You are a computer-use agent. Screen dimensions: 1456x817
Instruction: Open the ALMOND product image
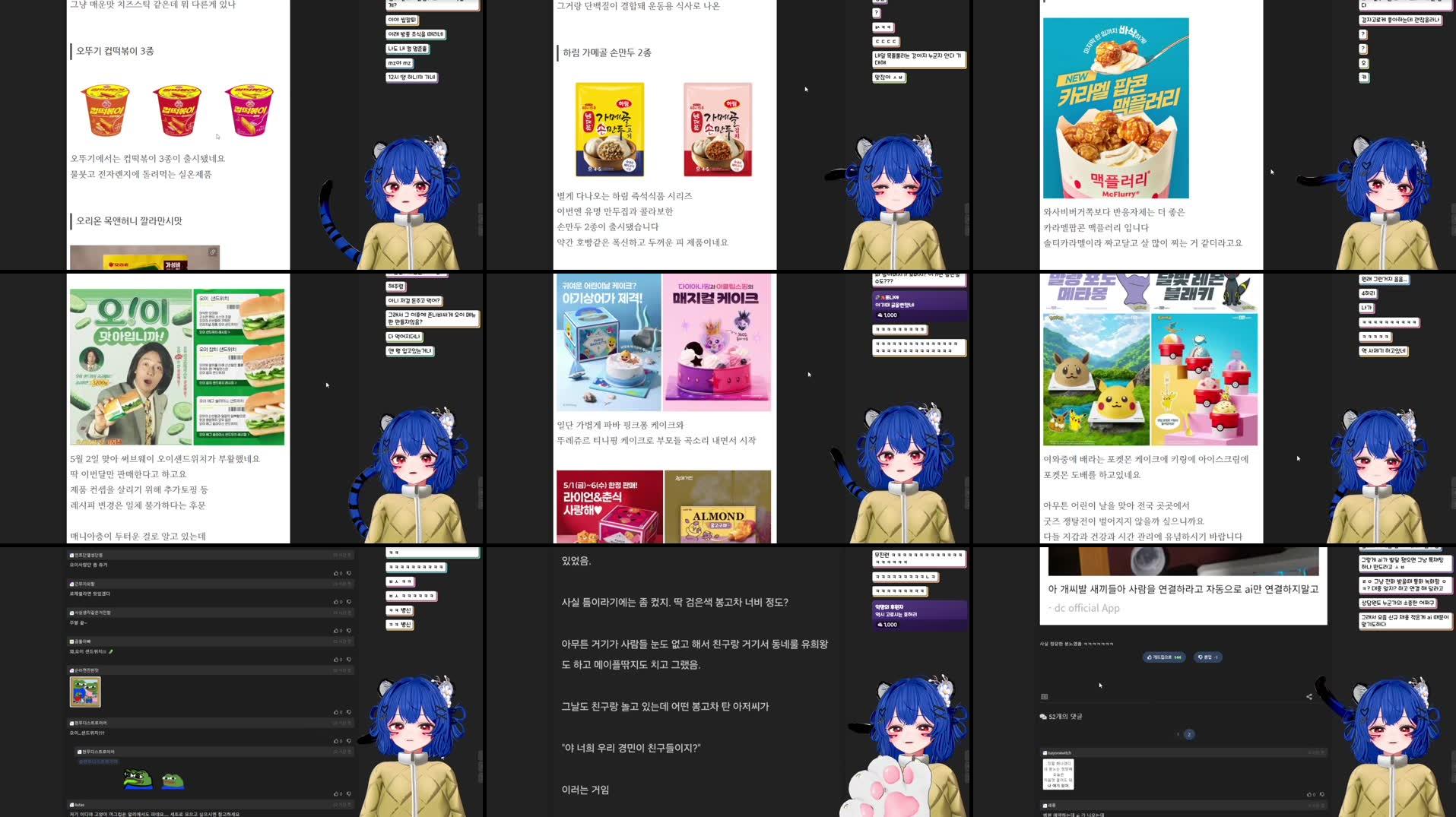point(718,506)
